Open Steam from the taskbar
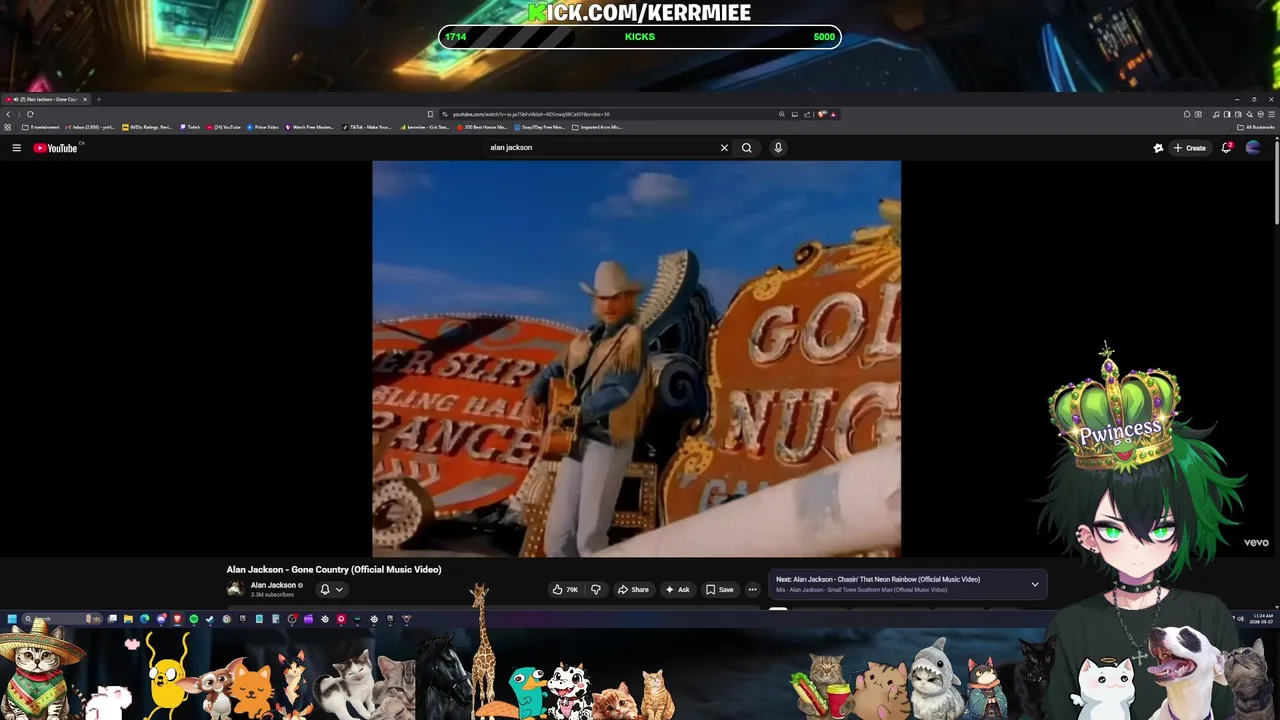 210,619
